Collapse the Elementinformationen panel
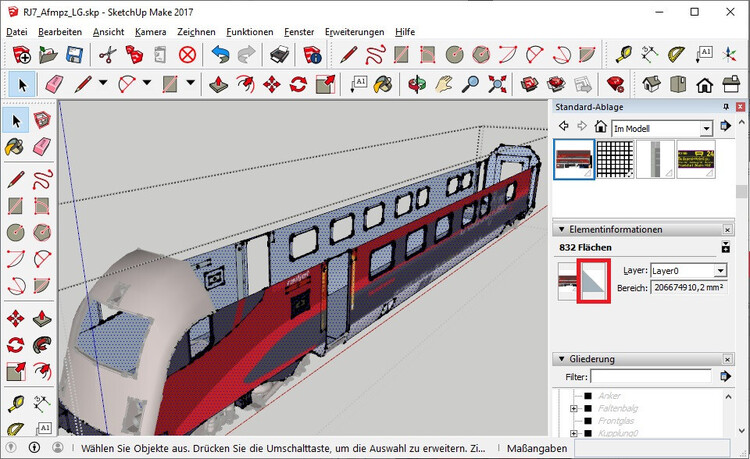This screenshot has width=750, height=459. [560, 229]
